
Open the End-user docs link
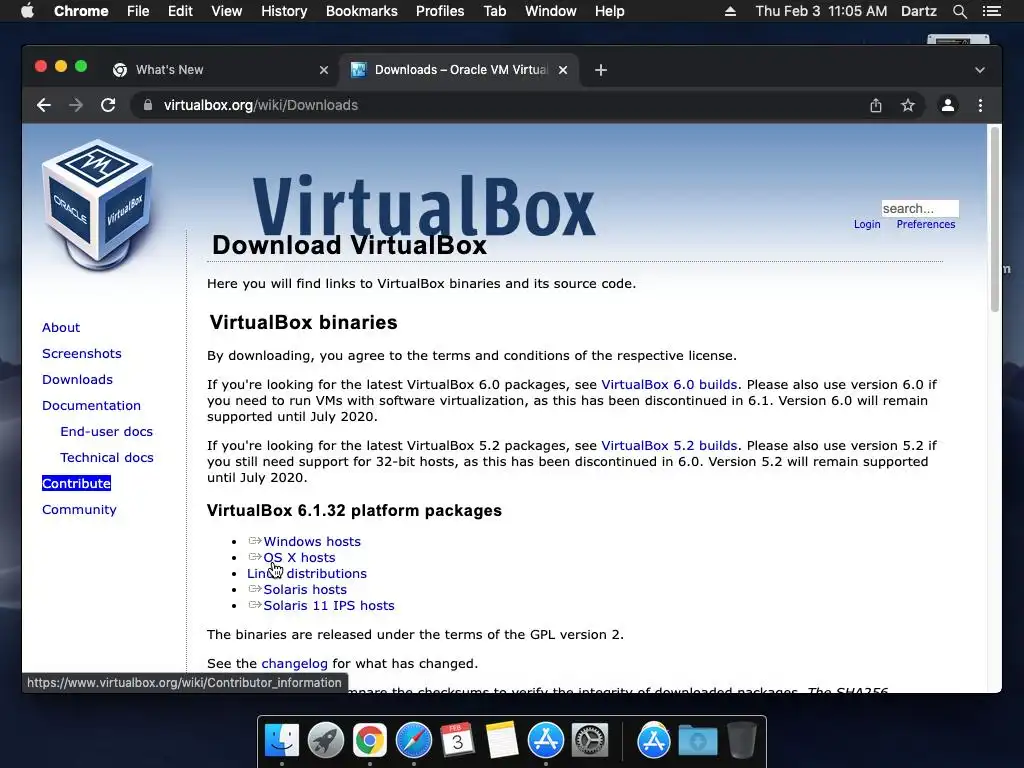pos(106,432)
